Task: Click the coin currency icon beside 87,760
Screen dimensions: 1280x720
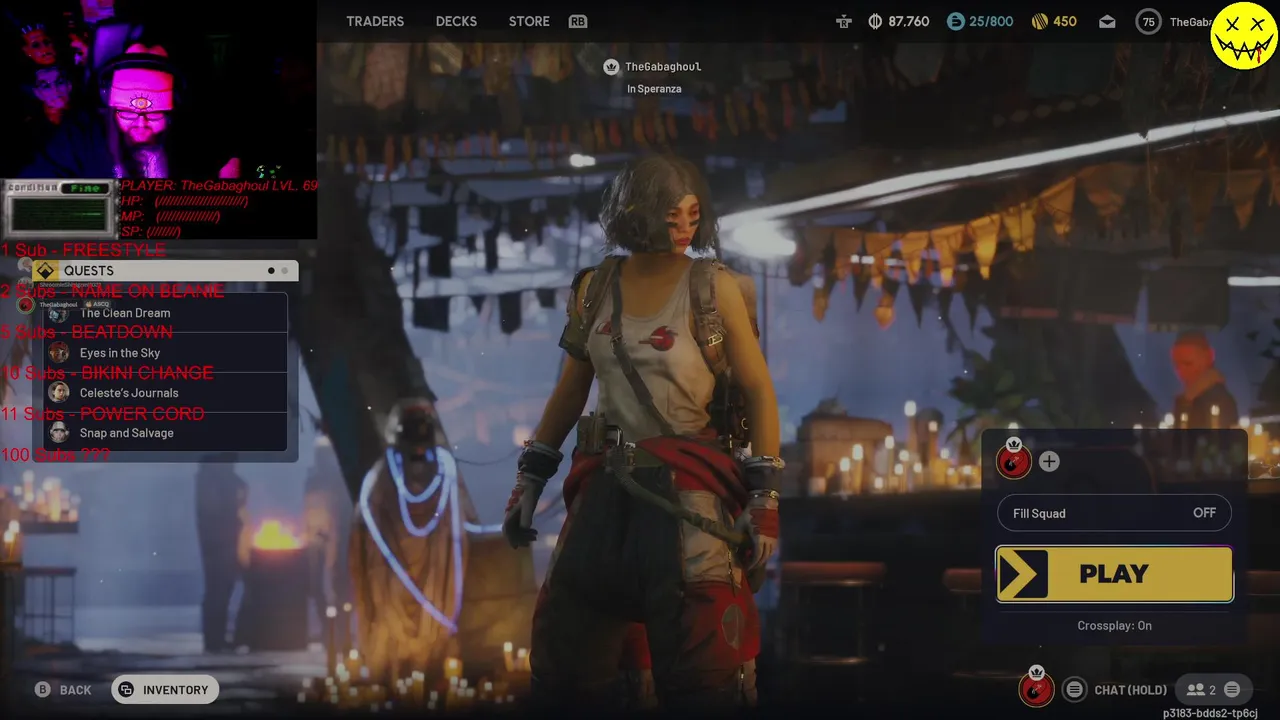Action: (875, 21)
